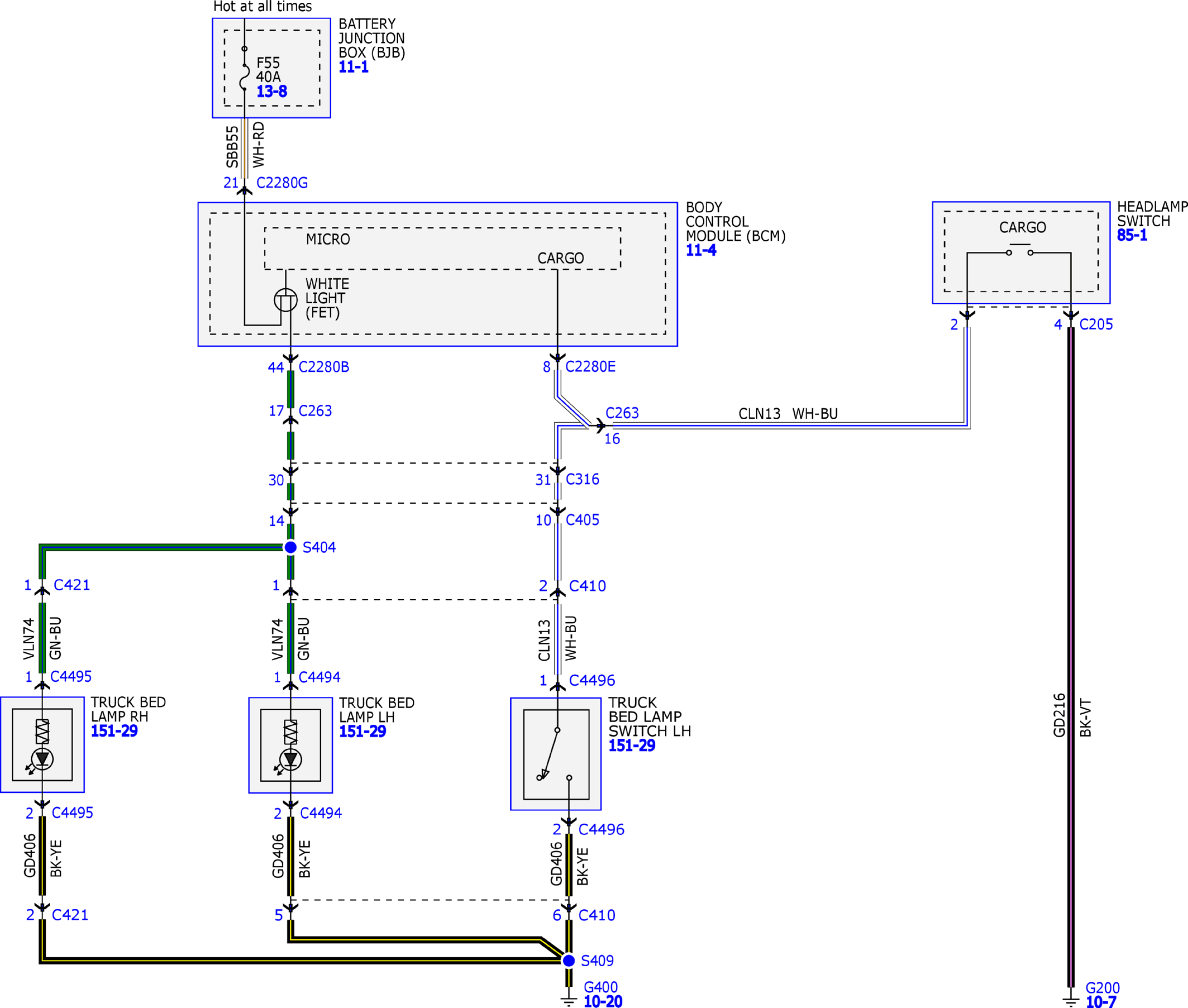The image size is (1188, 1008).
Task: Click the Truck Bed Lamp LH LED symbol
Action: click(291, 760)
